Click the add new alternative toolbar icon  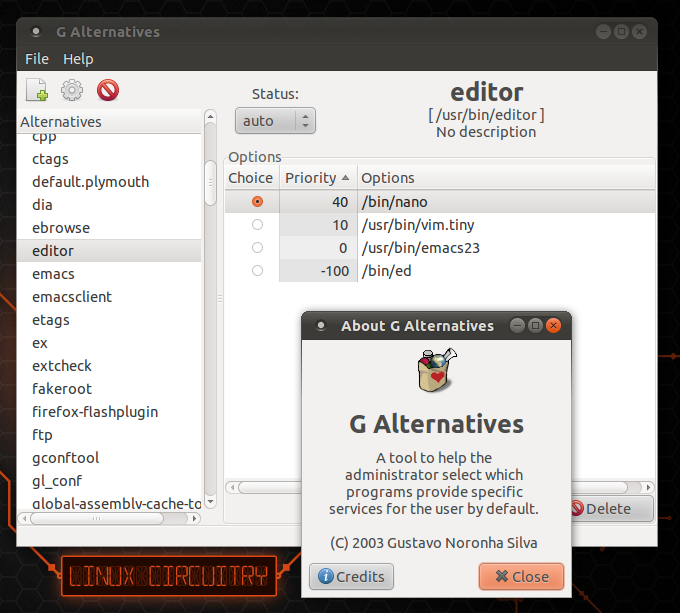point(37,90)
